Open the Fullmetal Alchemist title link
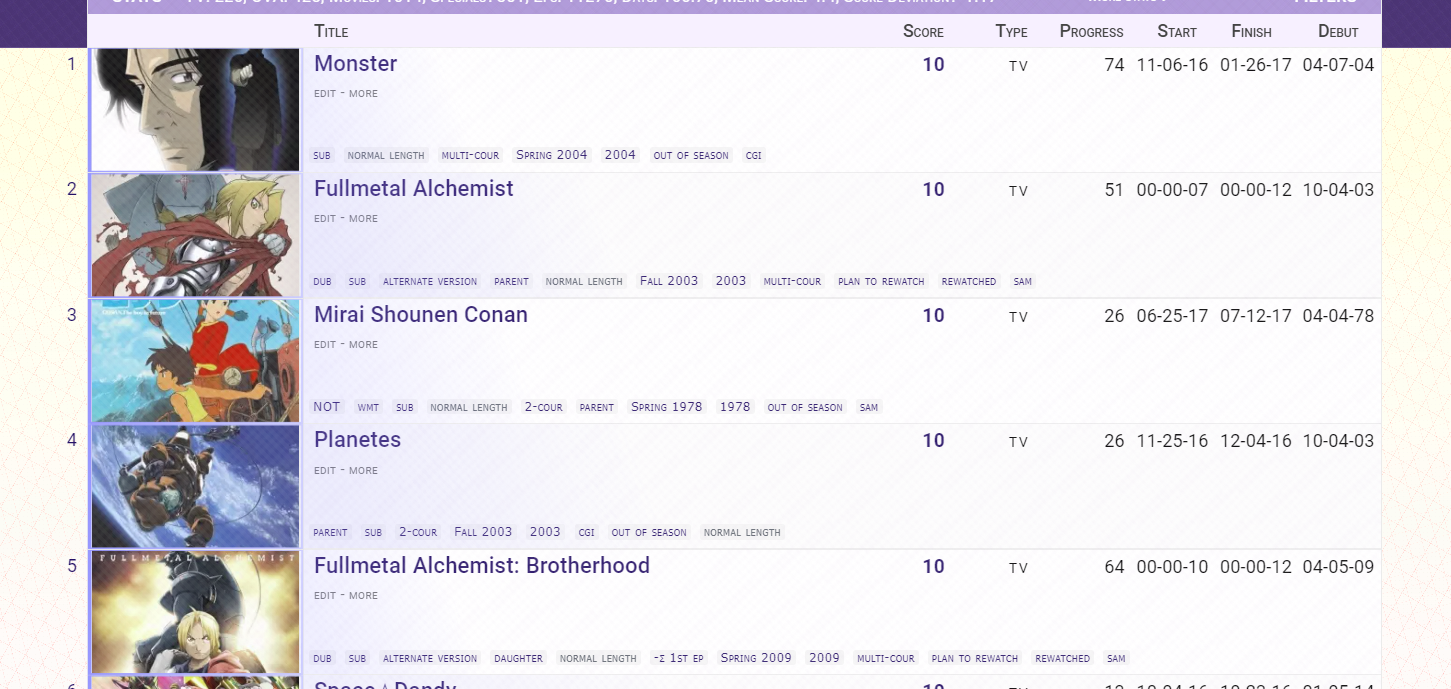Screen dimensions: 1451x689 pyautogui.click(x=414, y=189)
